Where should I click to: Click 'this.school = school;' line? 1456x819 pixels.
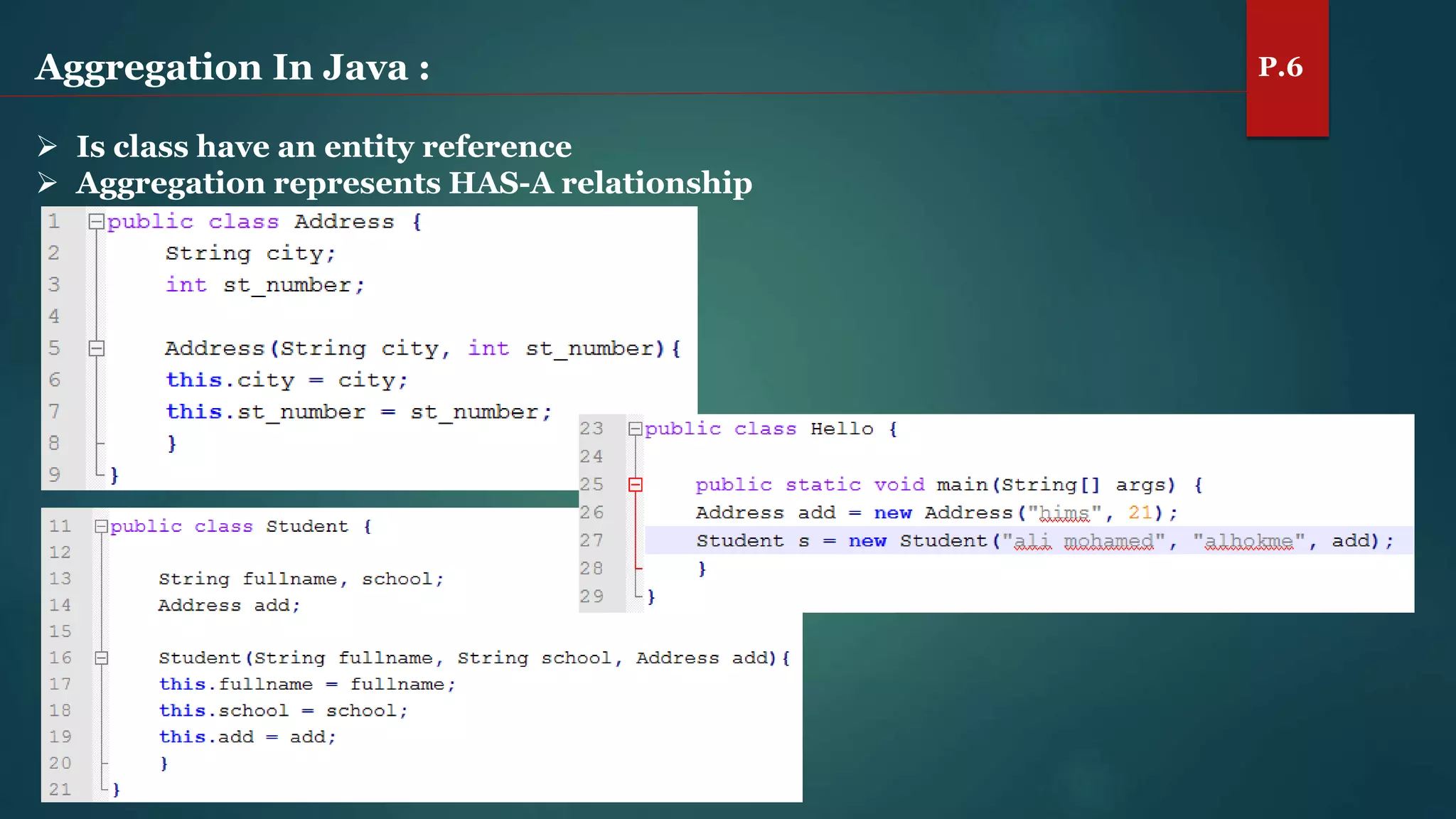pos(283,711)
